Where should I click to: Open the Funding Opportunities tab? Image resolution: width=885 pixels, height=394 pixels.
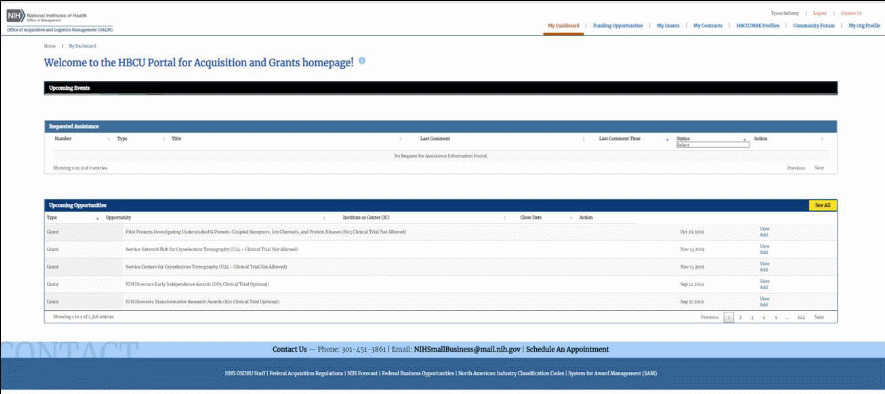pyautogui.click(x=617, y=25)
